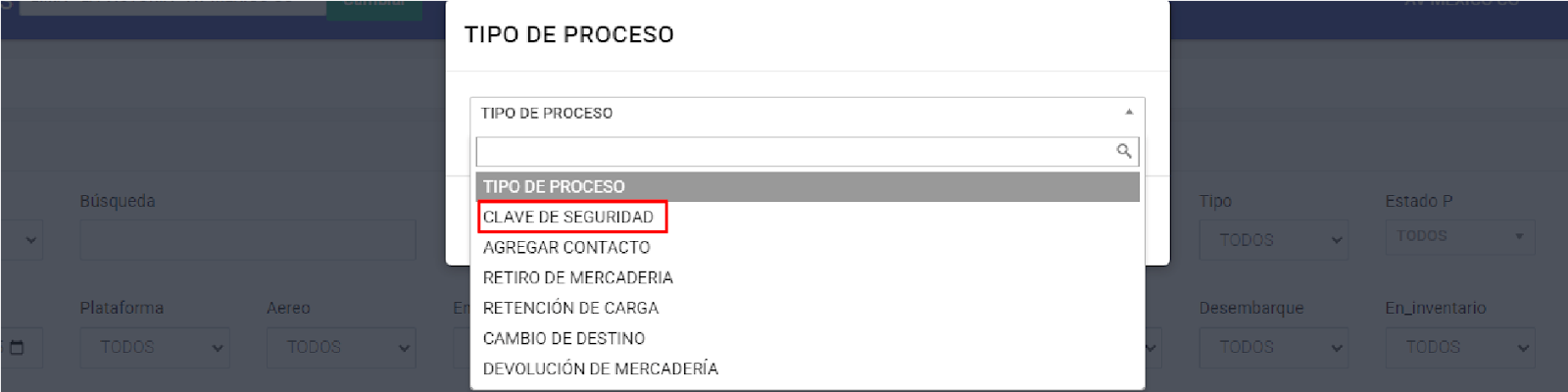Expand the Tipo TODOS dropdown
Screen dimensions: 1568x392
(x=1273, y=240)
